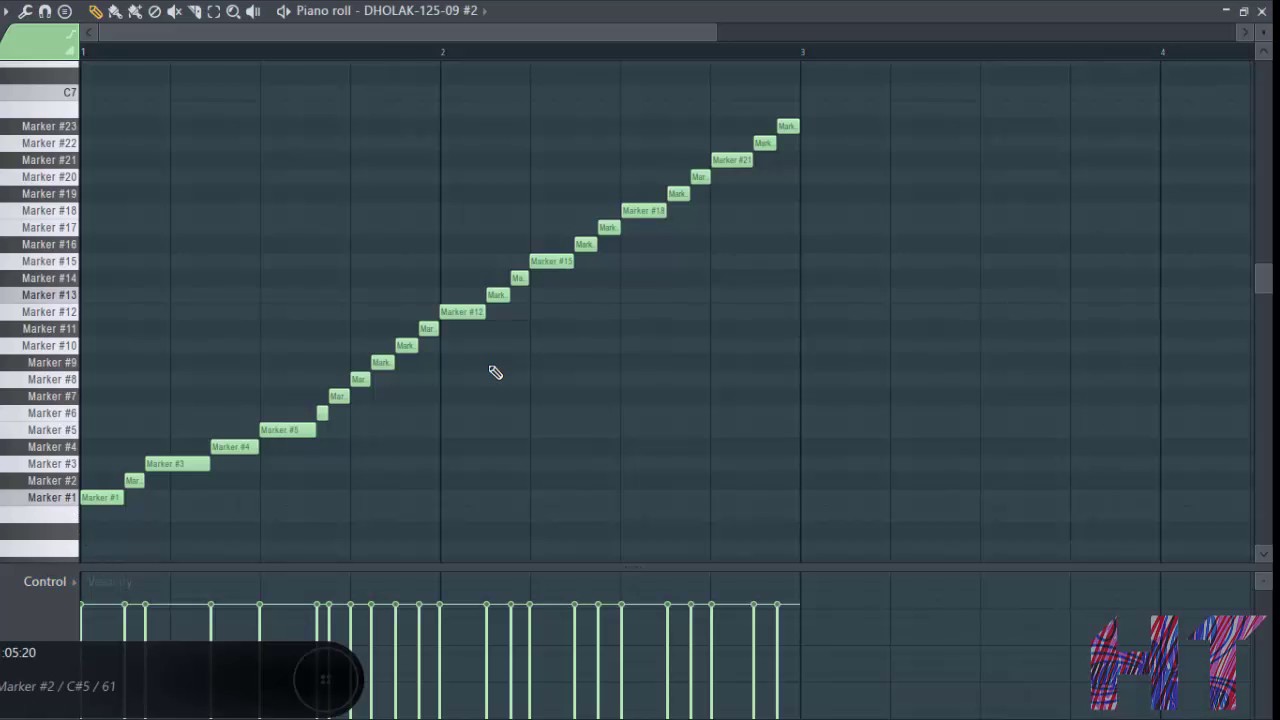Select the Marker #5 note in the grid
This screenshot has width=1280, height=720.
[x=288, y=430]
